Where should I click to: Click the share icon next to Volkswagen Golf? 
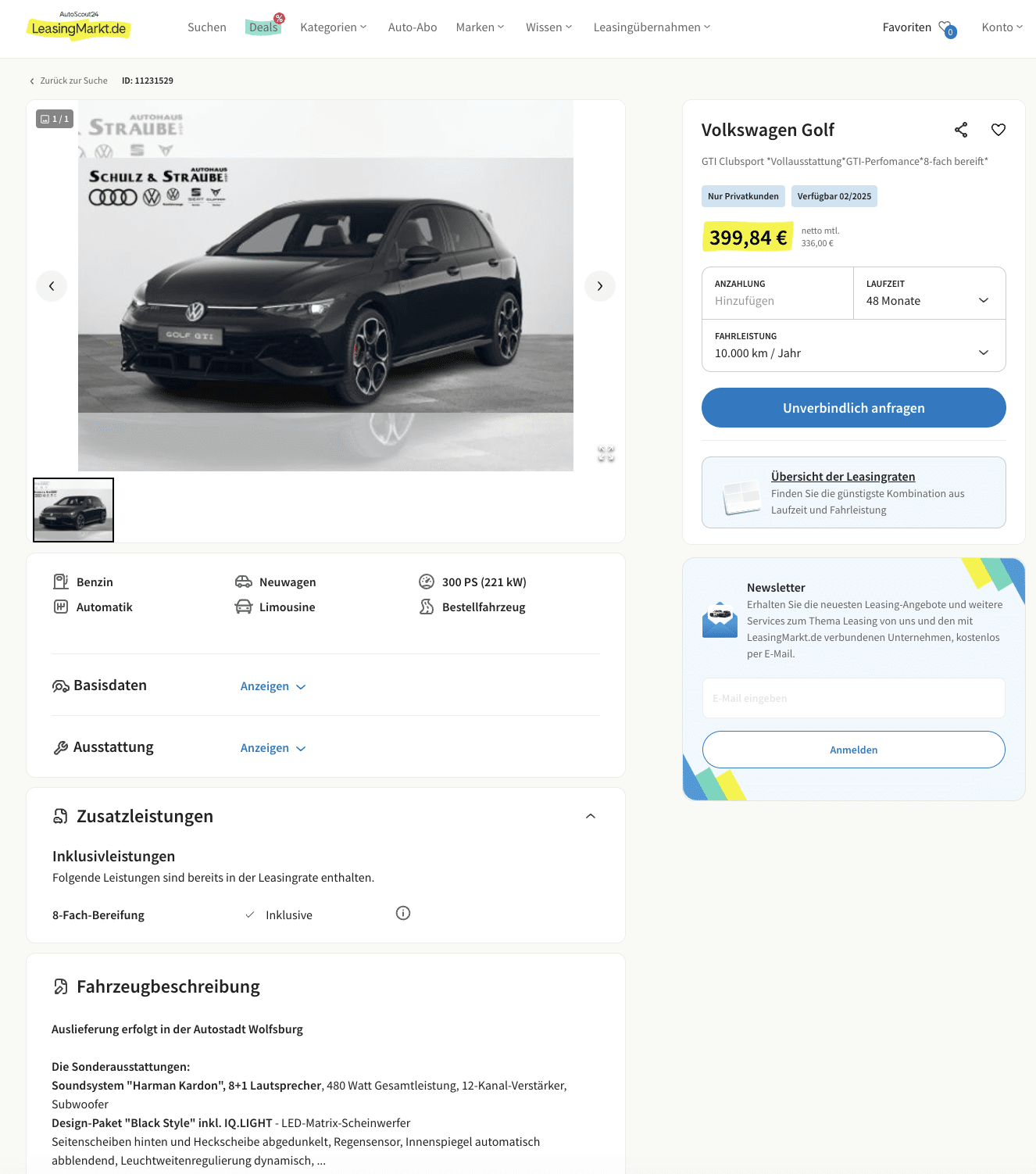click(961, 130)
